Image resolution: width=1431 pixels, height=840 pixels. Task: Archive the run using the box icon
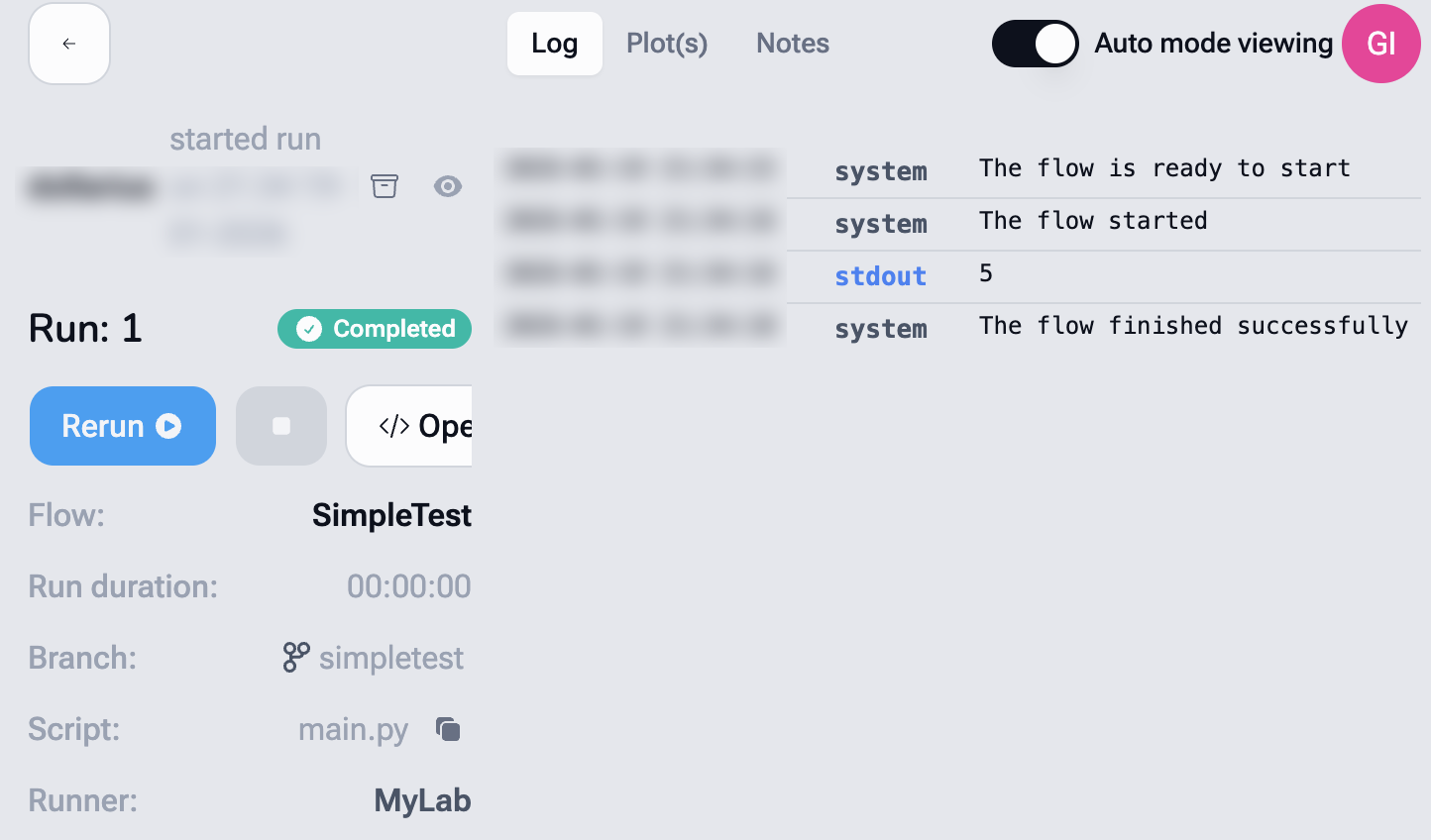click(x=385, y=185)
